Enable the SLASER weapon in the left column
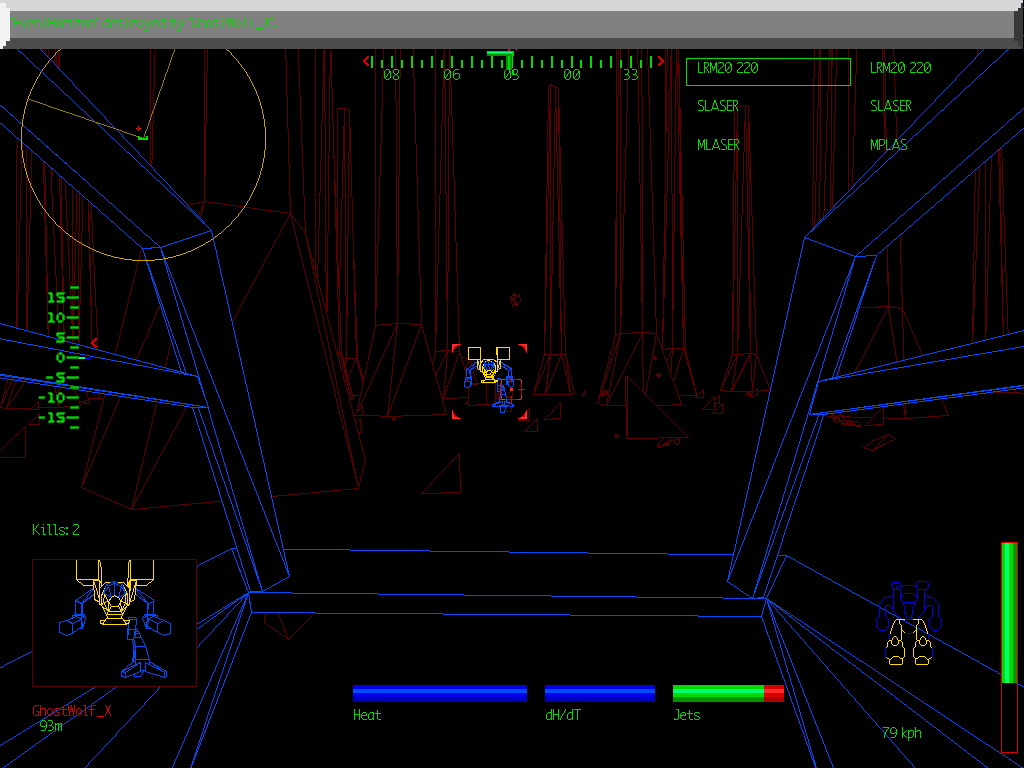 pyautogui.click(x=717, y=105)
